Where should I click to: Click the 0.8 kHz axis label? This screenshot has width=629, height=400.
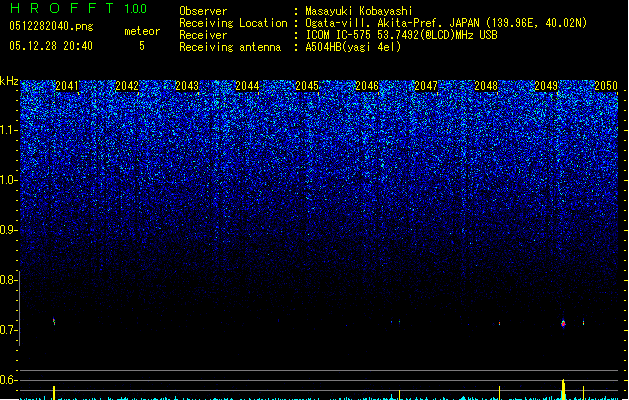point(9,280)
